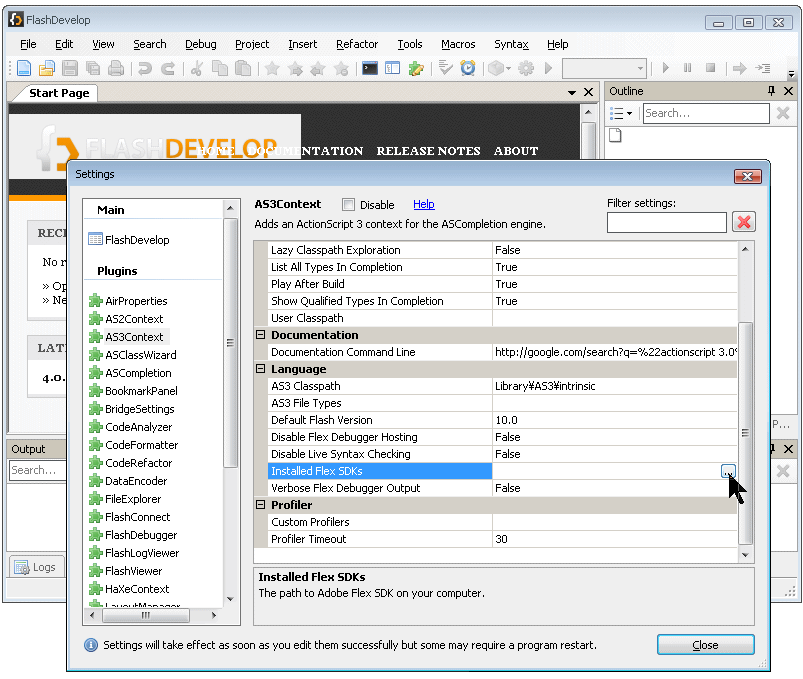Image resolution: width=803 pixels, height=679 pixels.
Task: Open the Start Page tab list dropdown arrow
Action: coord(572,93)
